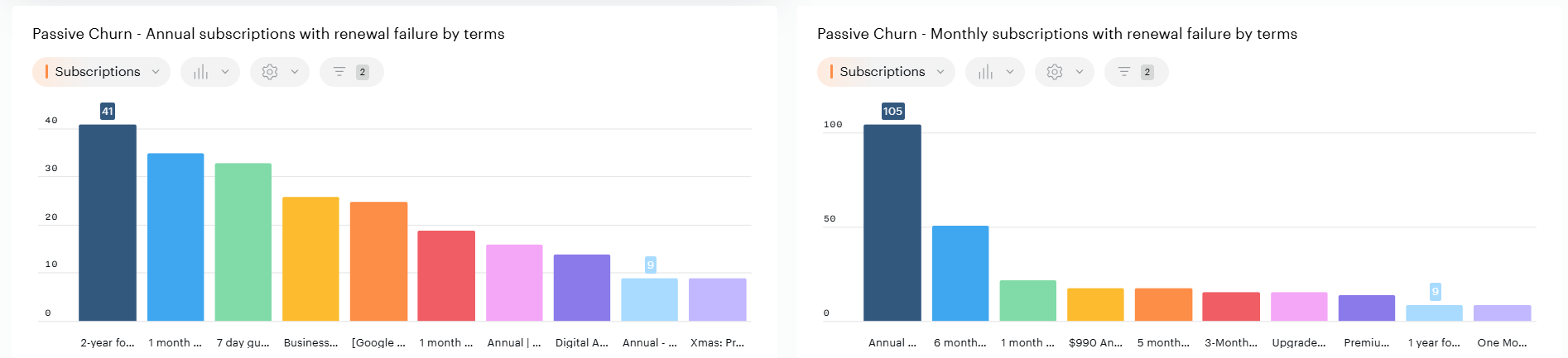Click the yellow "Business..." bar
This screenshot has width=1568, height=358.
[x=310, y=259]
